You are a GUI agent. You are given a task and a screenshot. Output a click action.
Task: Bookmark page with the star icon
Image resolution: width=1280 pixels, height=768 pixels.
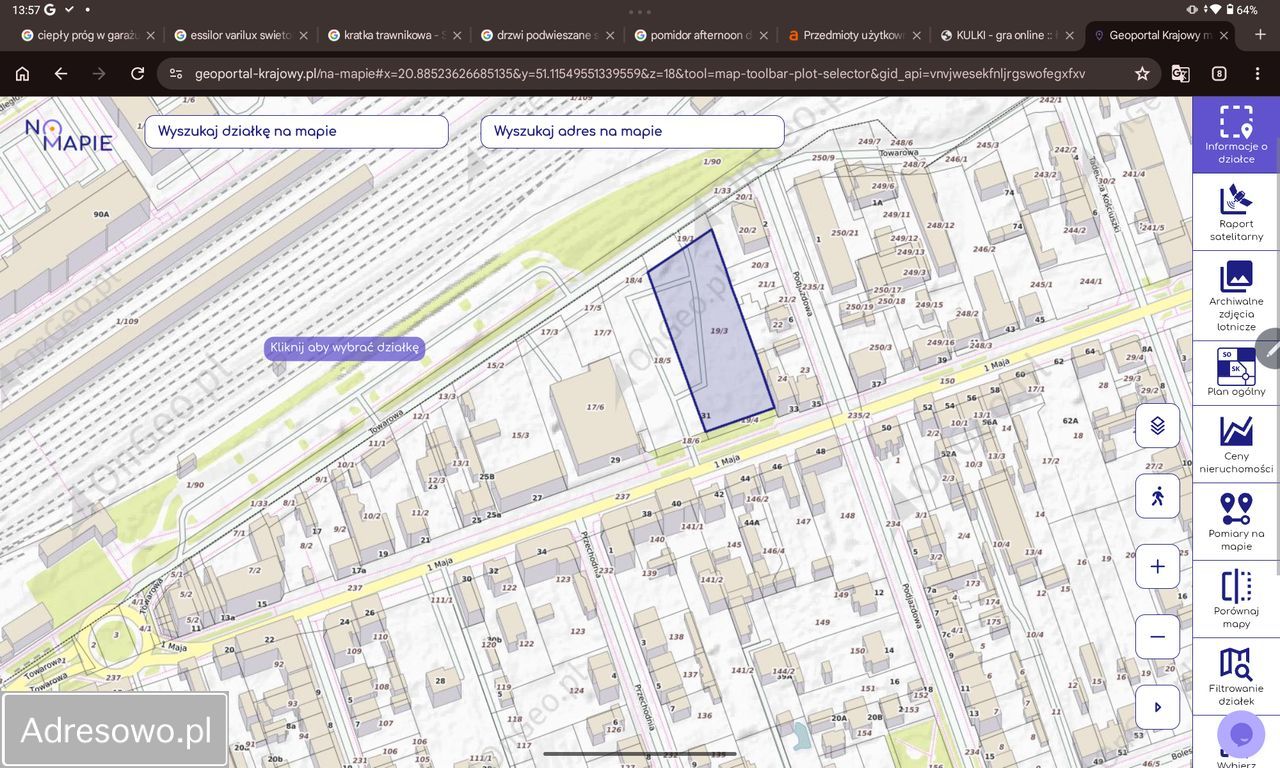click(1142, 74)
